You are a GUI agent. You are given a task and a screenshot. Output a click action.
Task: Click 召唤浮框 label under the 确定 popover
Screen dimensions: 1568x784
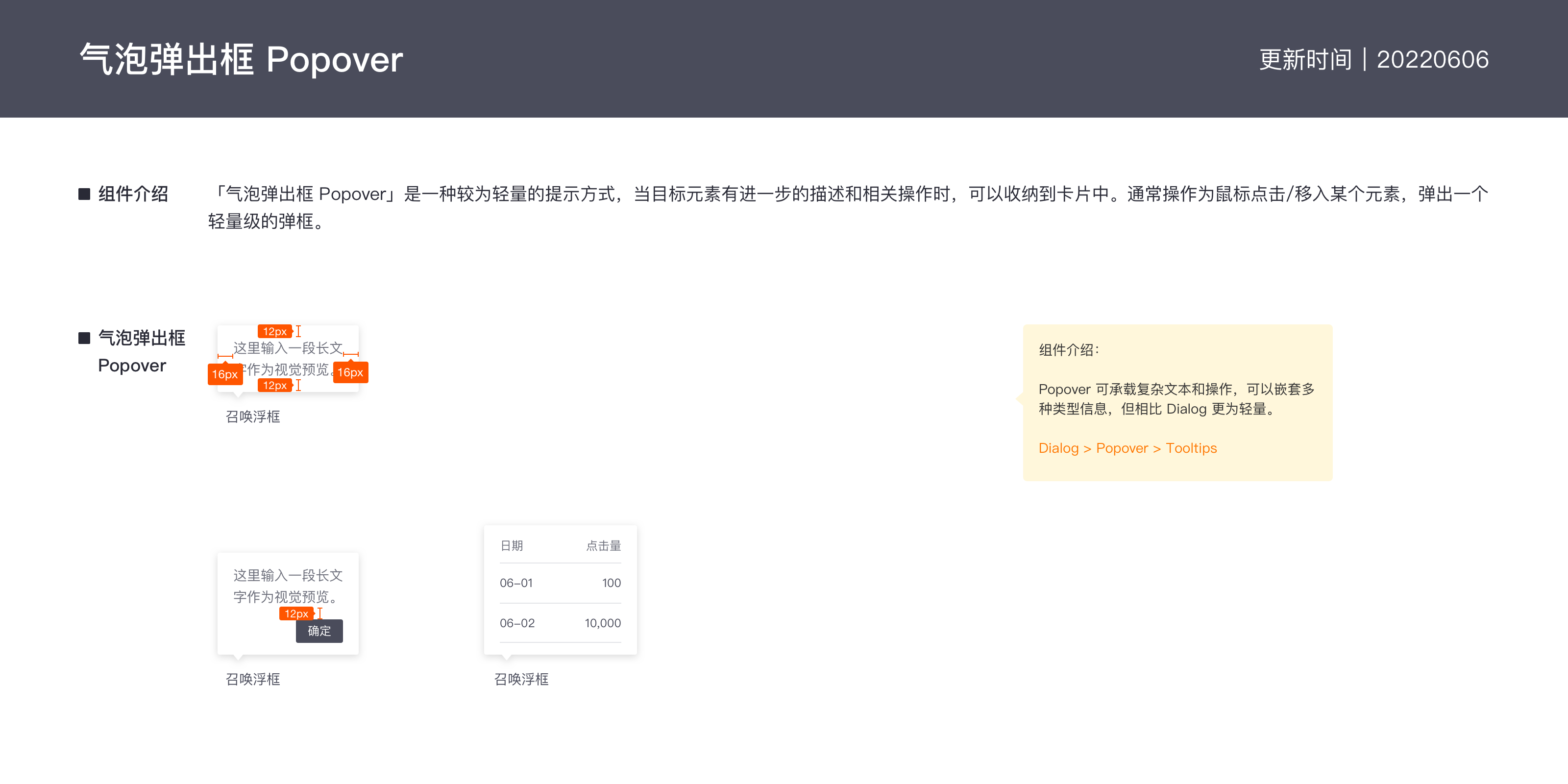(x=253, y=679)
